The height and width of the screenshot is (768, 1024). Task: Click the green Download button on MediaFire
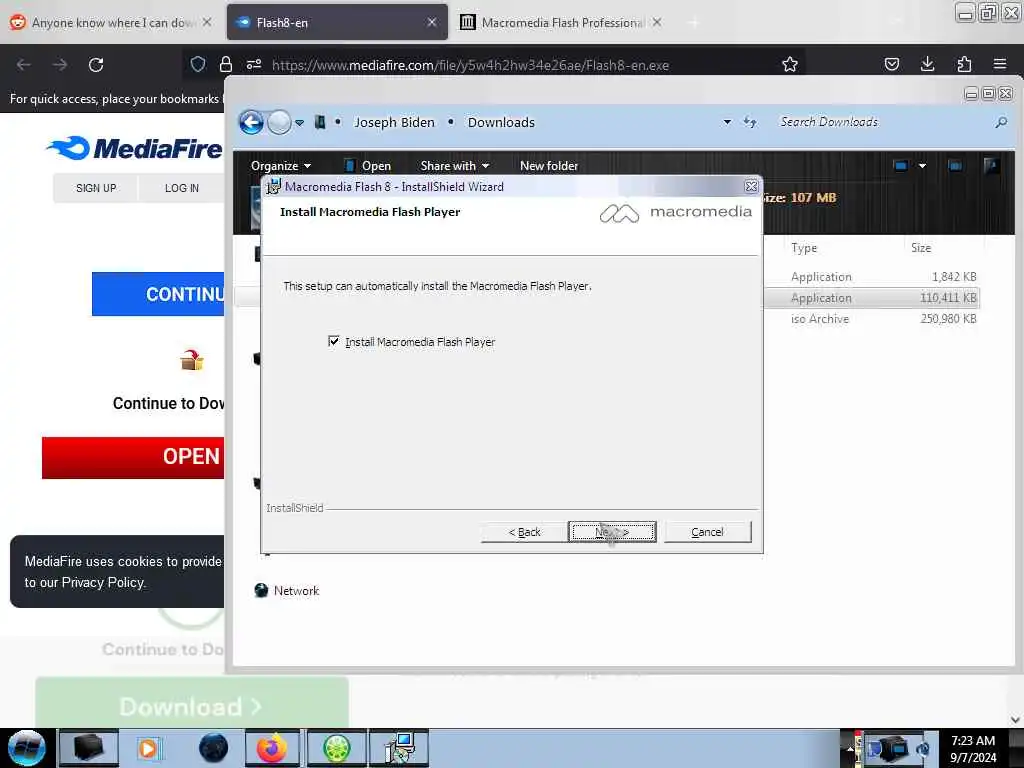(191, 703)
